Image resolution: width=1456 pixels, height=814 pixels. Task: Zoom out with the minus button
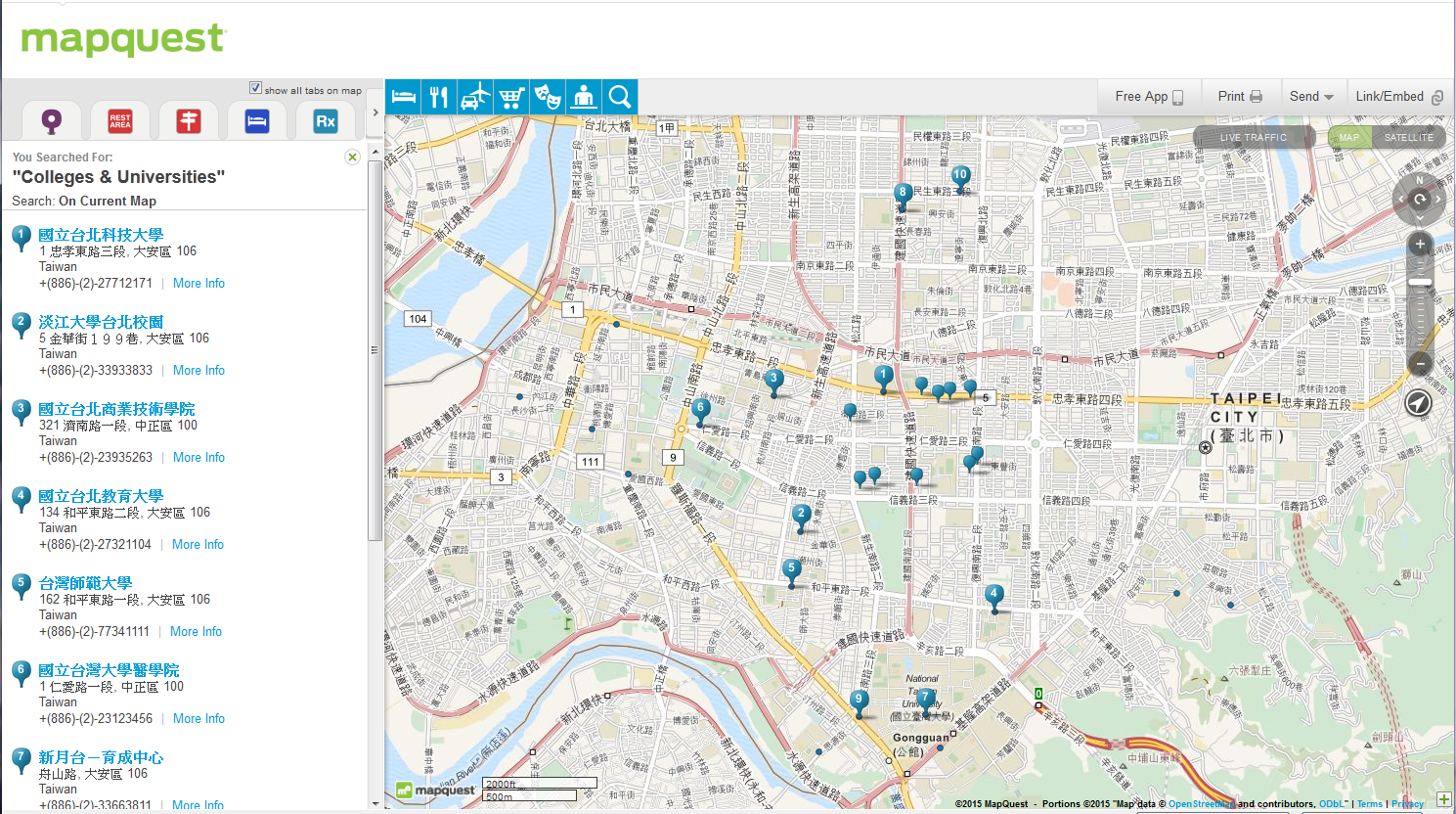click(1420, 363)
